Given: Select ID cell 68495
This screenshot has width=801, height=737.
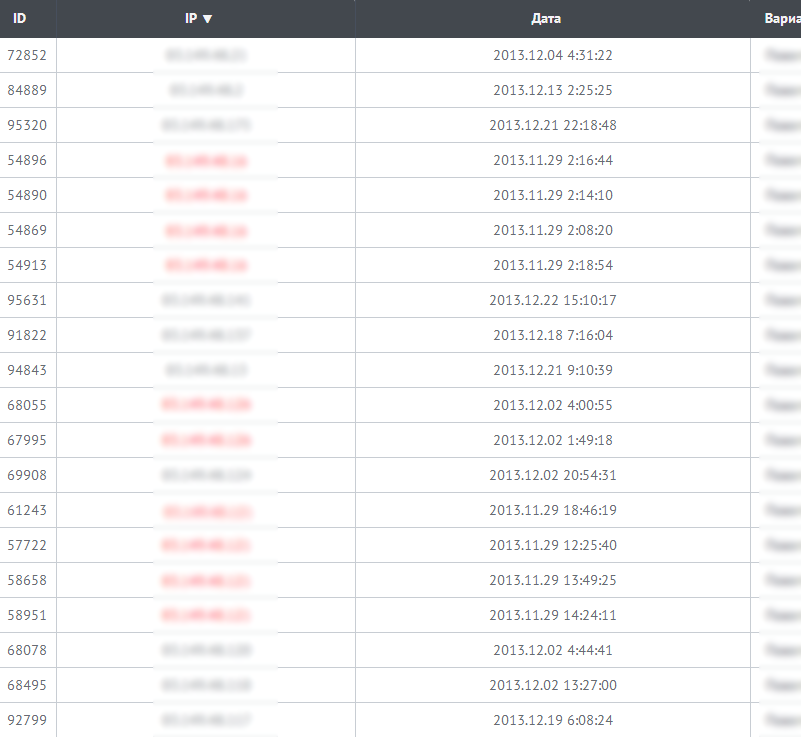Looking at the screenshot, I should click(27, 685).
